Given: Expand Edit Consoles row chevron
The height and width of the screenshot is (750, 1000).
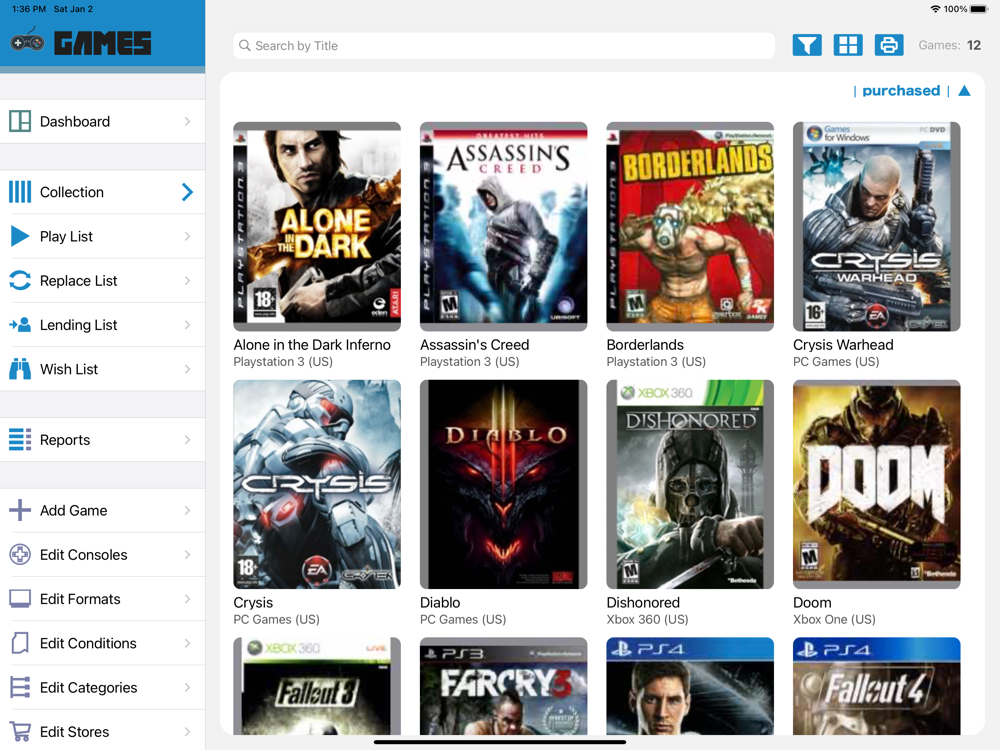Looking at the screenshot, I should (x=188, y=554).
